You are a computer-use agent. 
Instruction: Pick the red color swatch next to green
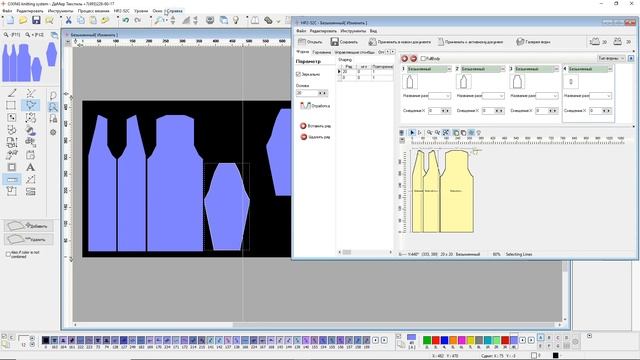tap(436, 340)
